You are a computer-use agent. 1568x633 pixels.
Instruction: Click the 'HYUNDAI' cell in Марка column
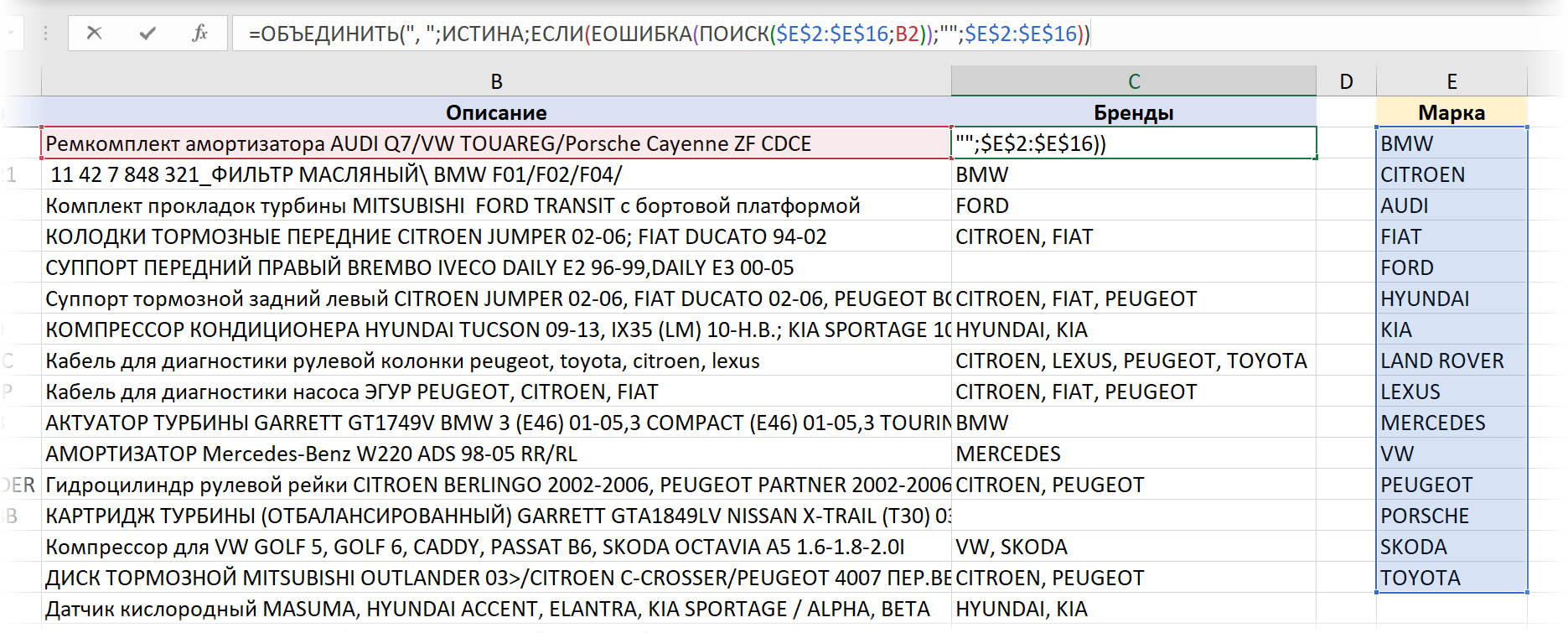[1452, 298]
